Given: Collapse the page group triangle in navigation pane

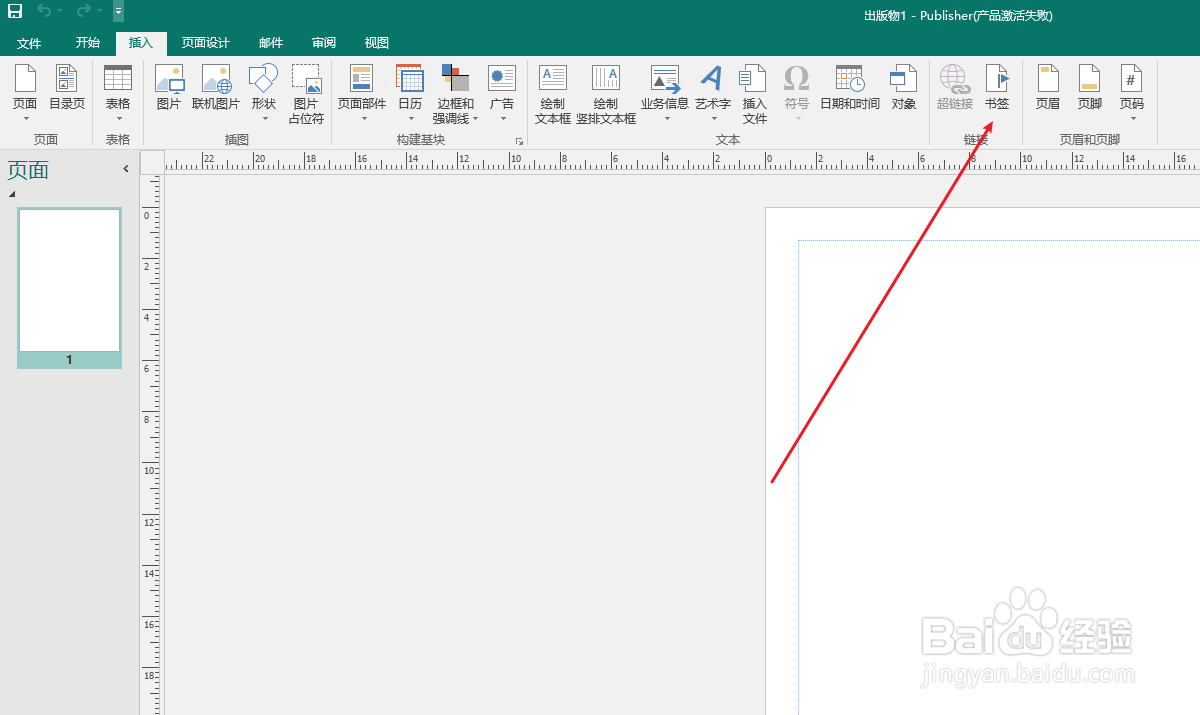Looking at the screenshot, I should (x=12, y=194).
